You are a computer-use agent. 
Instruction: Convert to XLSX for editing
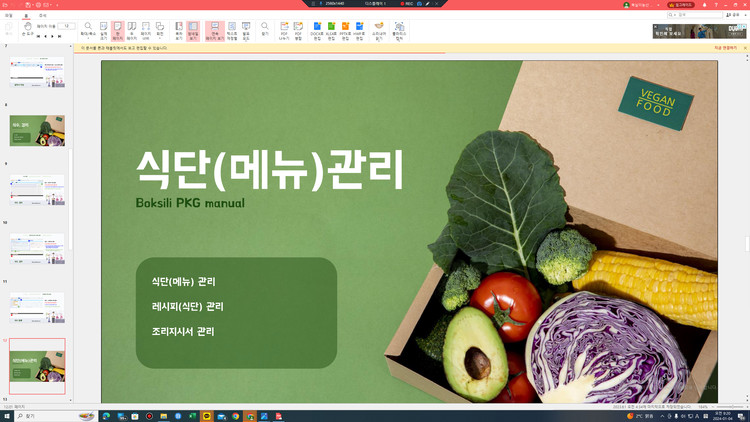331,31
